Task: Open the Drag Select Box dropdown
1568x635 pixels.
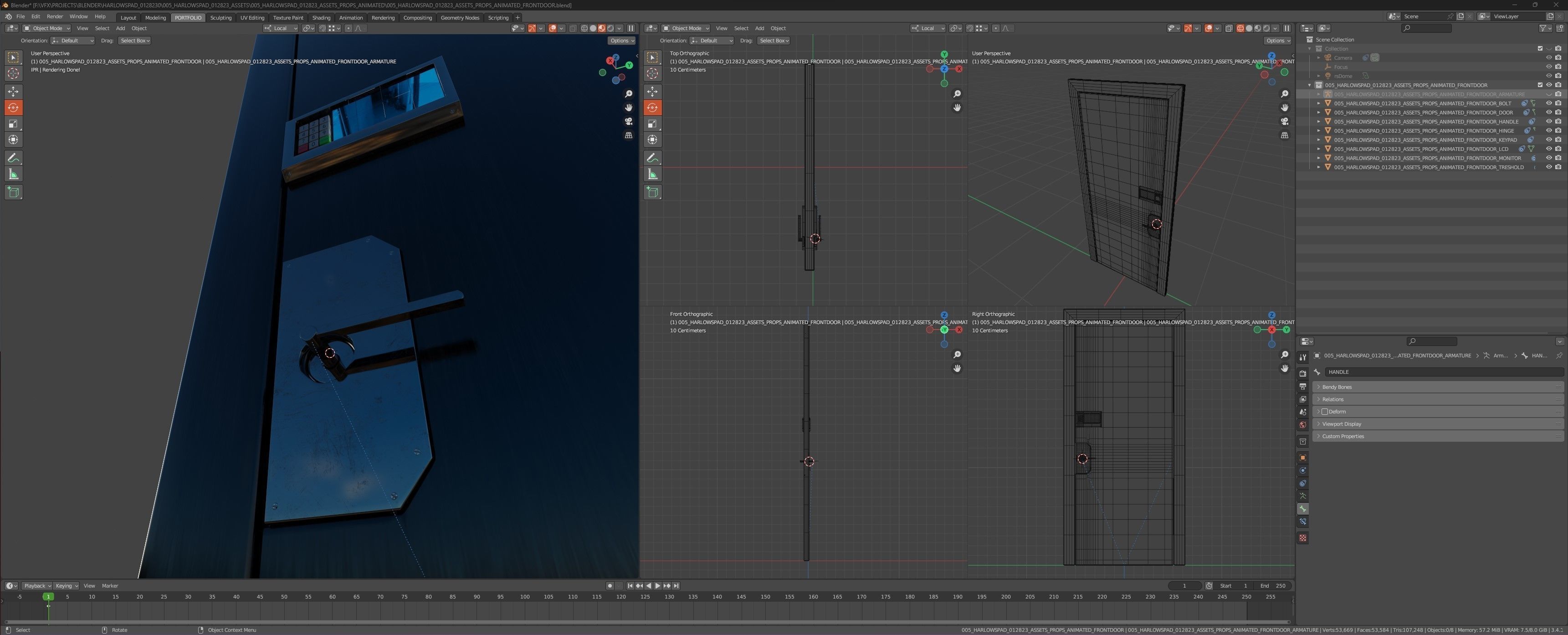Action: click(x=134, y=41)
